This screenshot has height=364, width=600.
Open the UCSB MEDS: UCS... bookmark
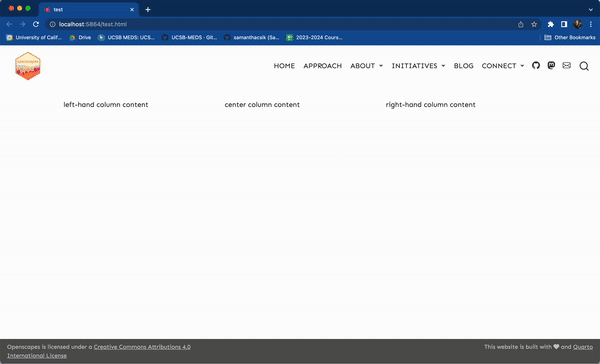126,38
